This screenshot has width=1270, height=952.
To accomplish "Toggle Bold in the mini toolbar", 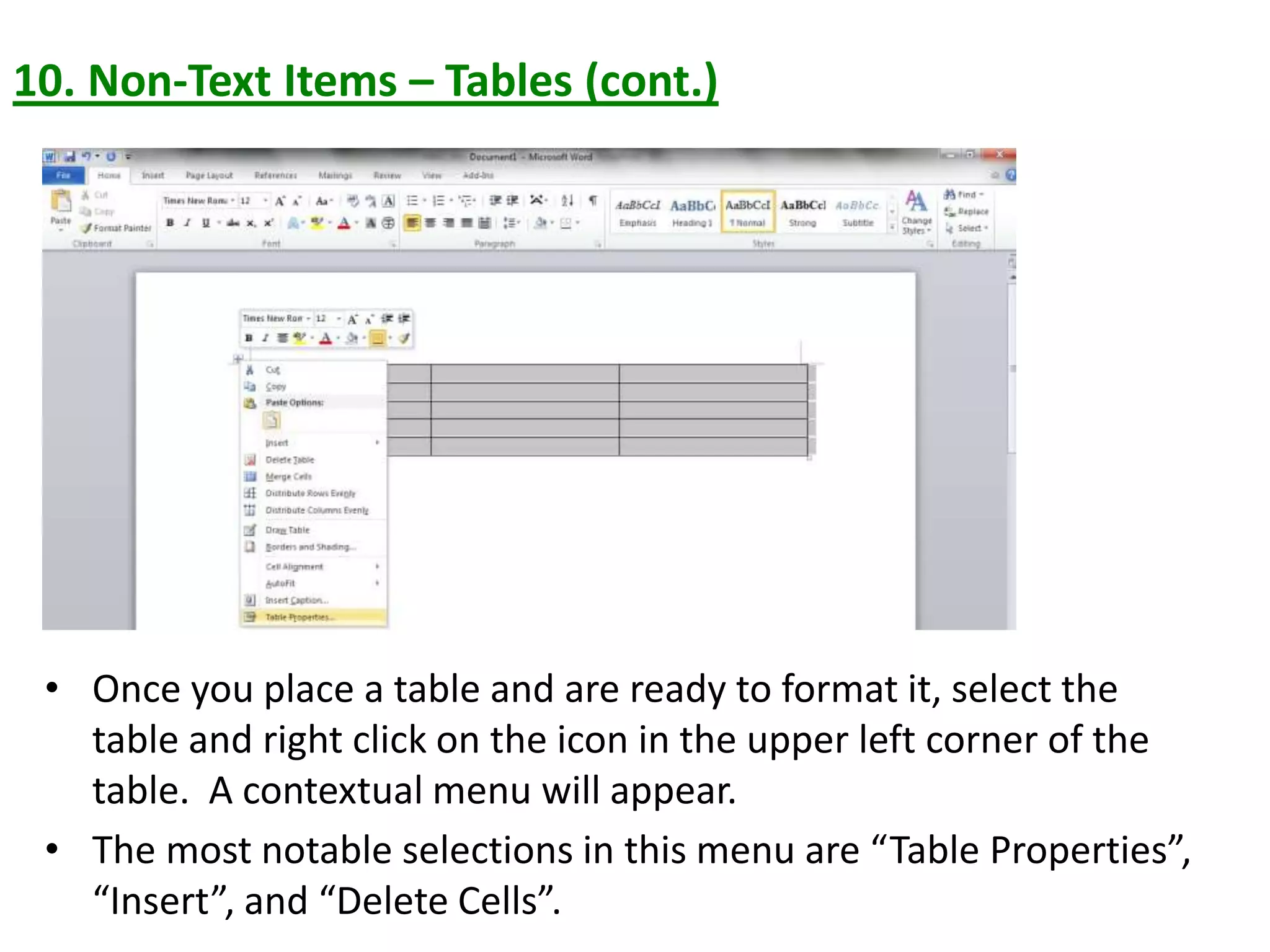I will pos(249,338).
